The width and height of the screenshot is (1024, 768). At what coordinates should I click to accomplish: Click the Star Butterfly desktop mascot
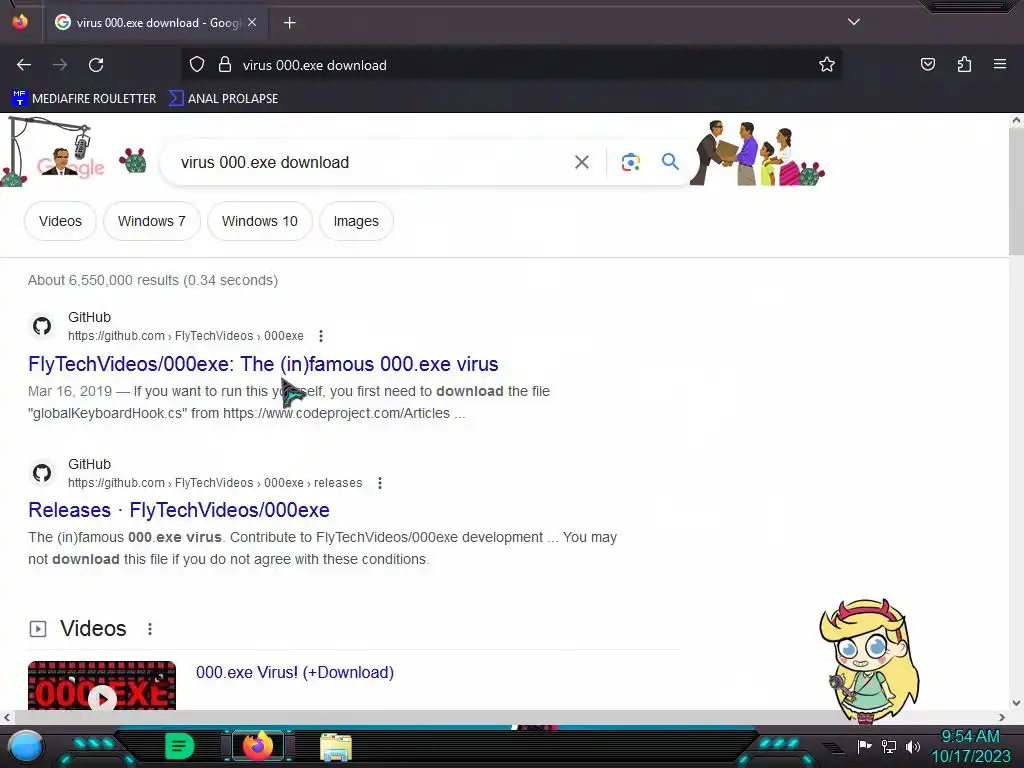869,661
